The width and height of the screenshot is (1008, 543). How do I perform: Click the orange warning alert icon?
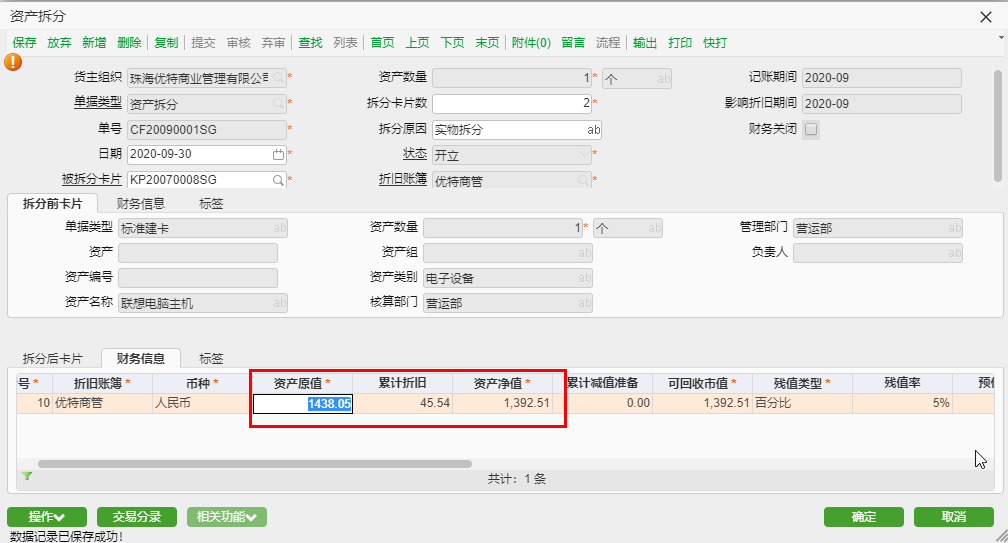point(13,61)
